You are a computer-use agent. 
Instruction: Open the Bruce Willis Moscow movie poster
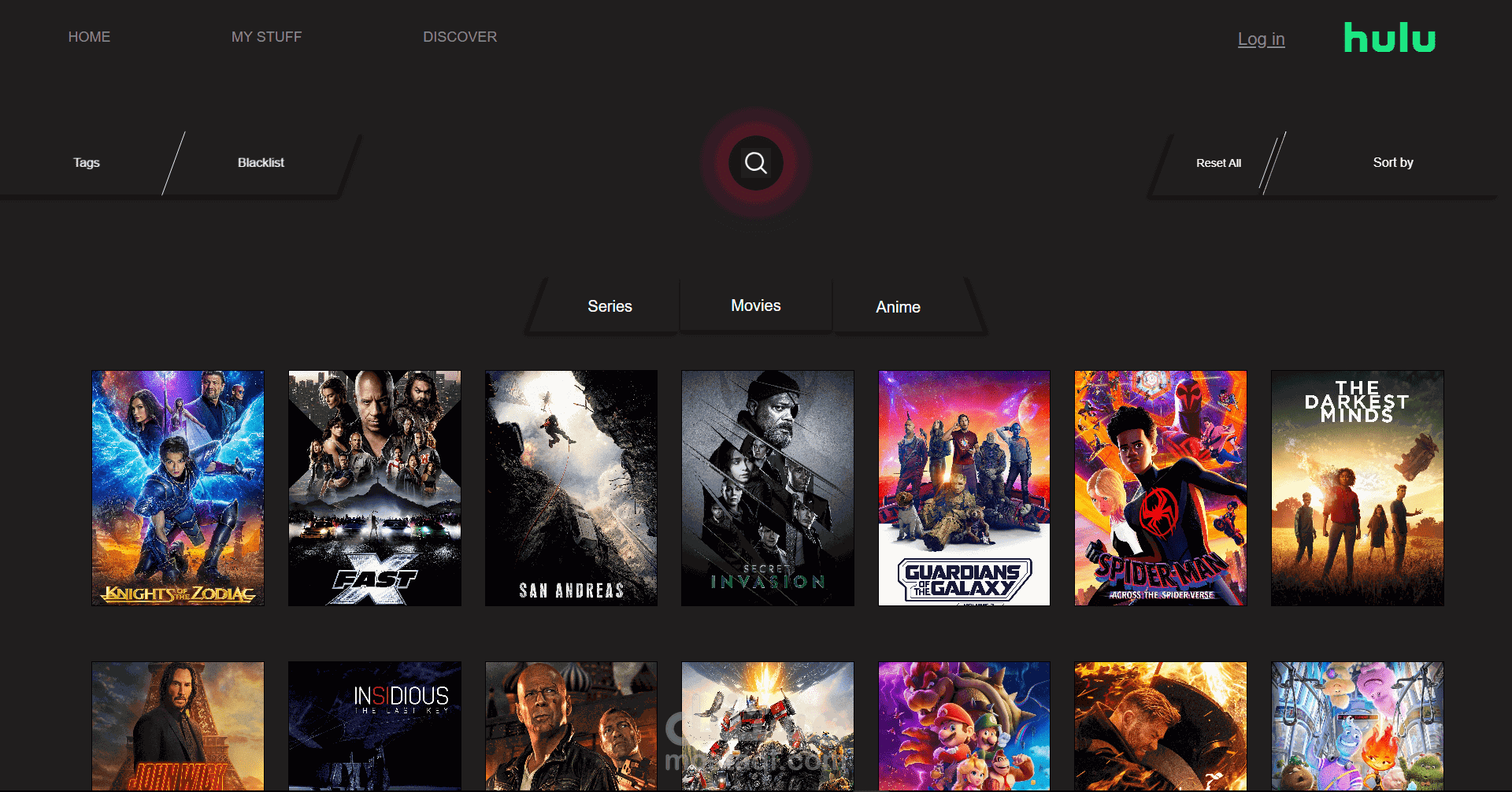(x=571, y=726)
